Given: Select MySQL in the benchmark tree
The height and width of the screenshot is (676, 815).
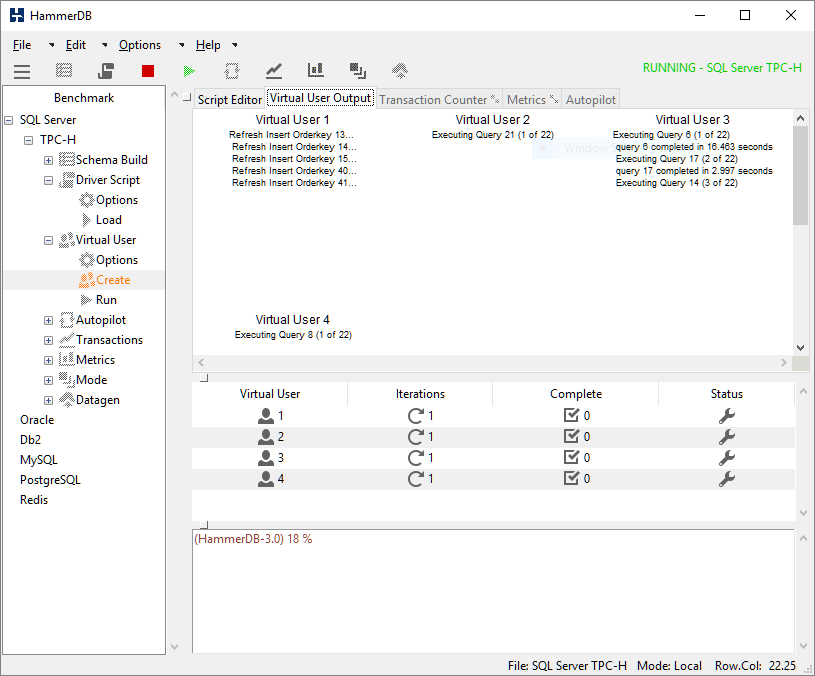Looking at the screenshot, I should click(x=38, y=460).
